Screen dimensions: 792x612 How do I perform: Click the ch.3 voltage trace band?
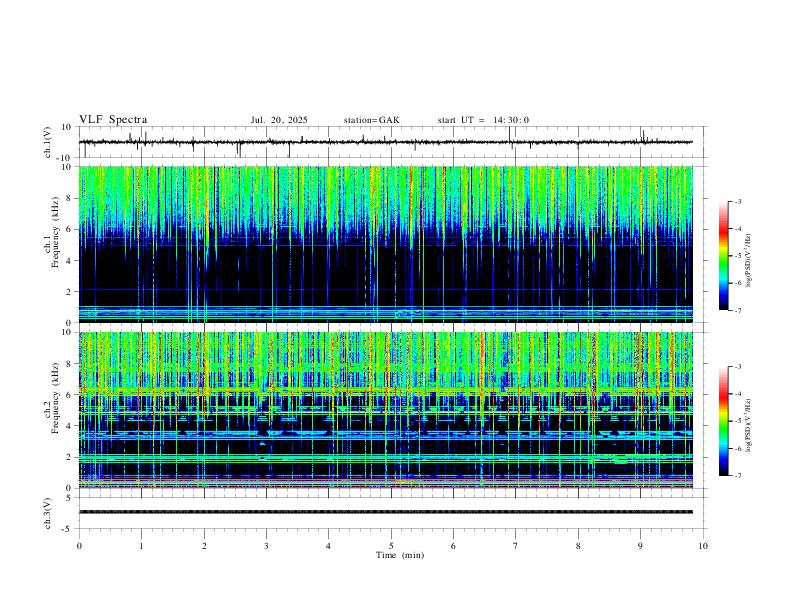coord(386,512)
